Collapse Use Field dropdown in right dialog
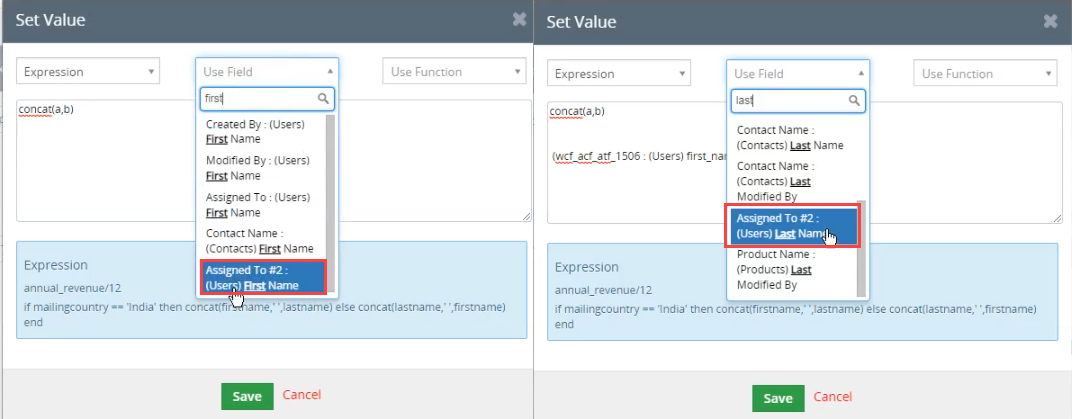The width and height of the screenshot is (1072, 419). tap(798, 74)
